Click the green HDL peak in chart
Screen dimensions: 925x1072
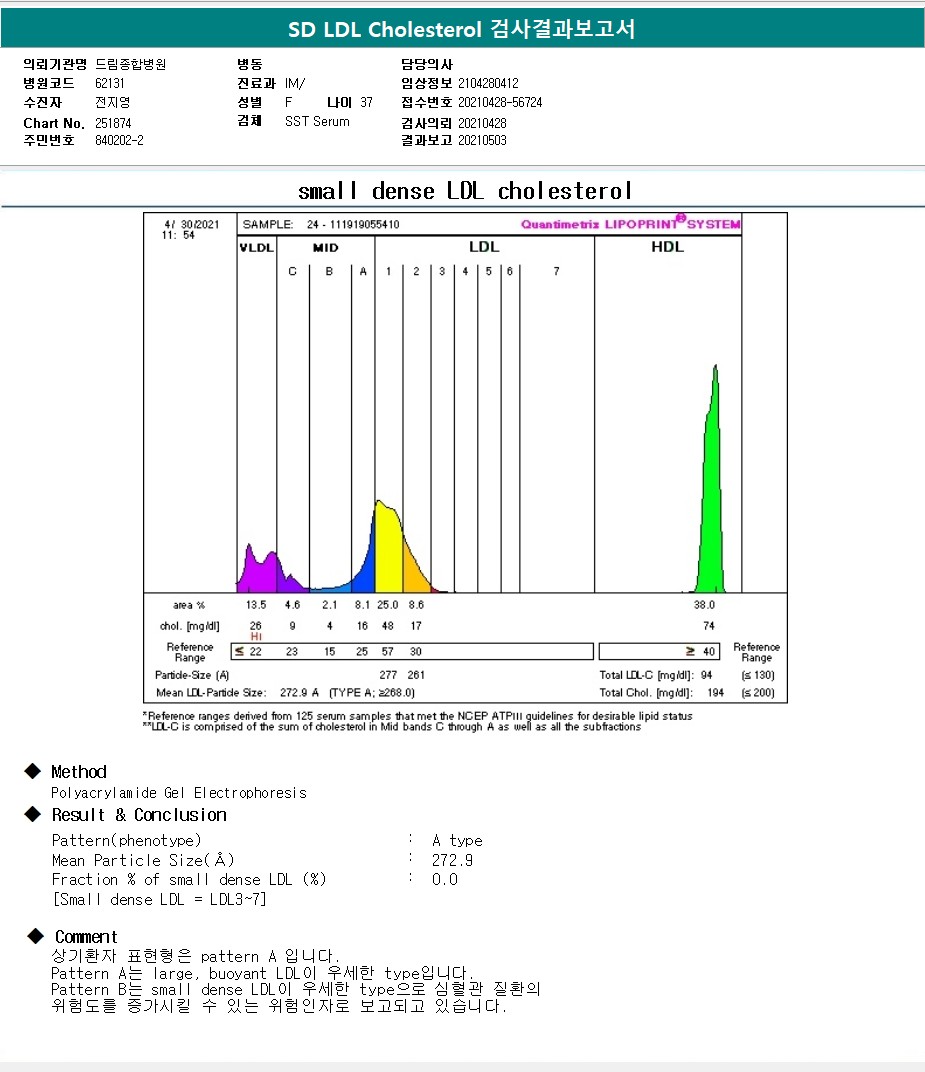click(712, 506)
